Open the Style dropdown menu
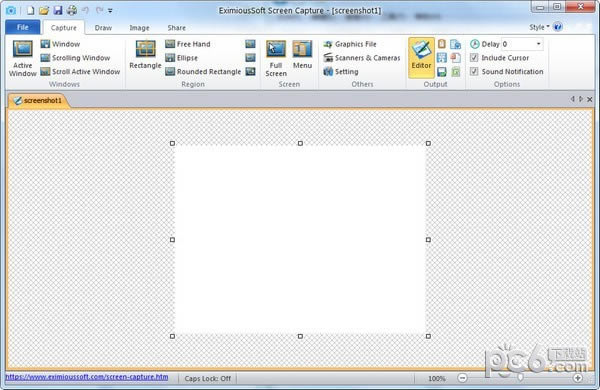This screenshot has width=600, height=390. point(539,27)
